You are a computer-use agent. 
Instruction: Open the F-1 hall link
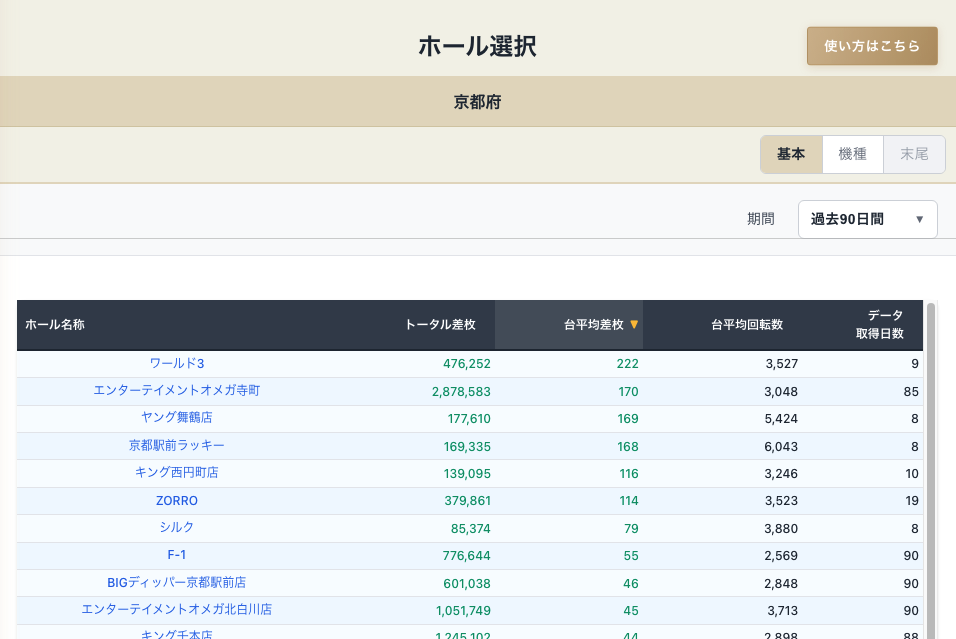(177, 554)
